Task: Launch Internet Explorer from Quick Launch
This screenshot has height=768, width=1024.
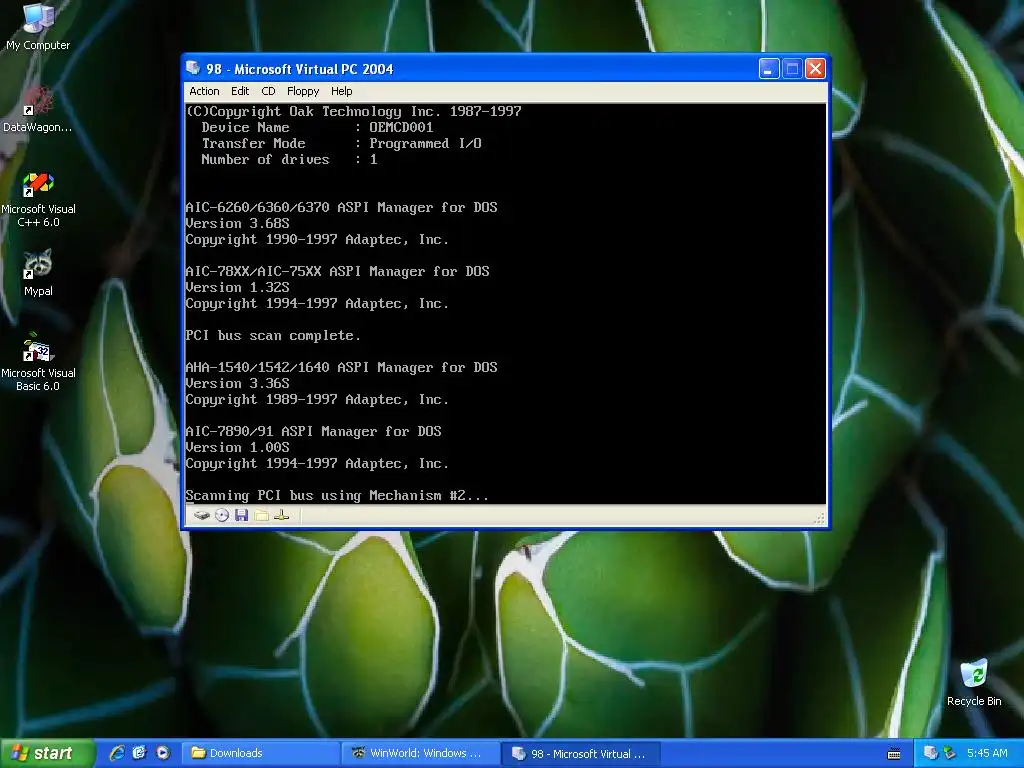Action: (117, 753)
